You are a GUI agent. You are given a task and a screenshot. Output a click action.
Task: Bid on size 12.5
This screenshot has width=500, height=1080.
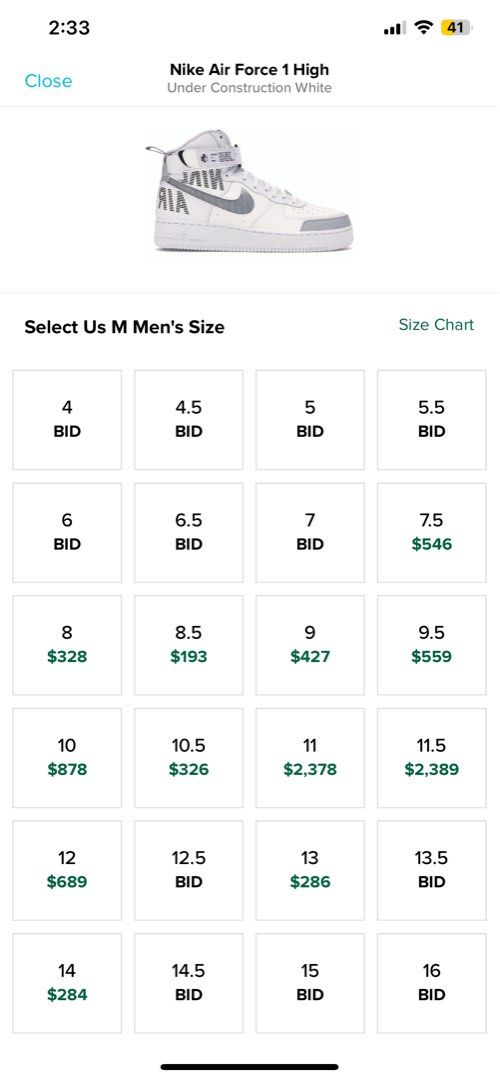tap(189, 870)
